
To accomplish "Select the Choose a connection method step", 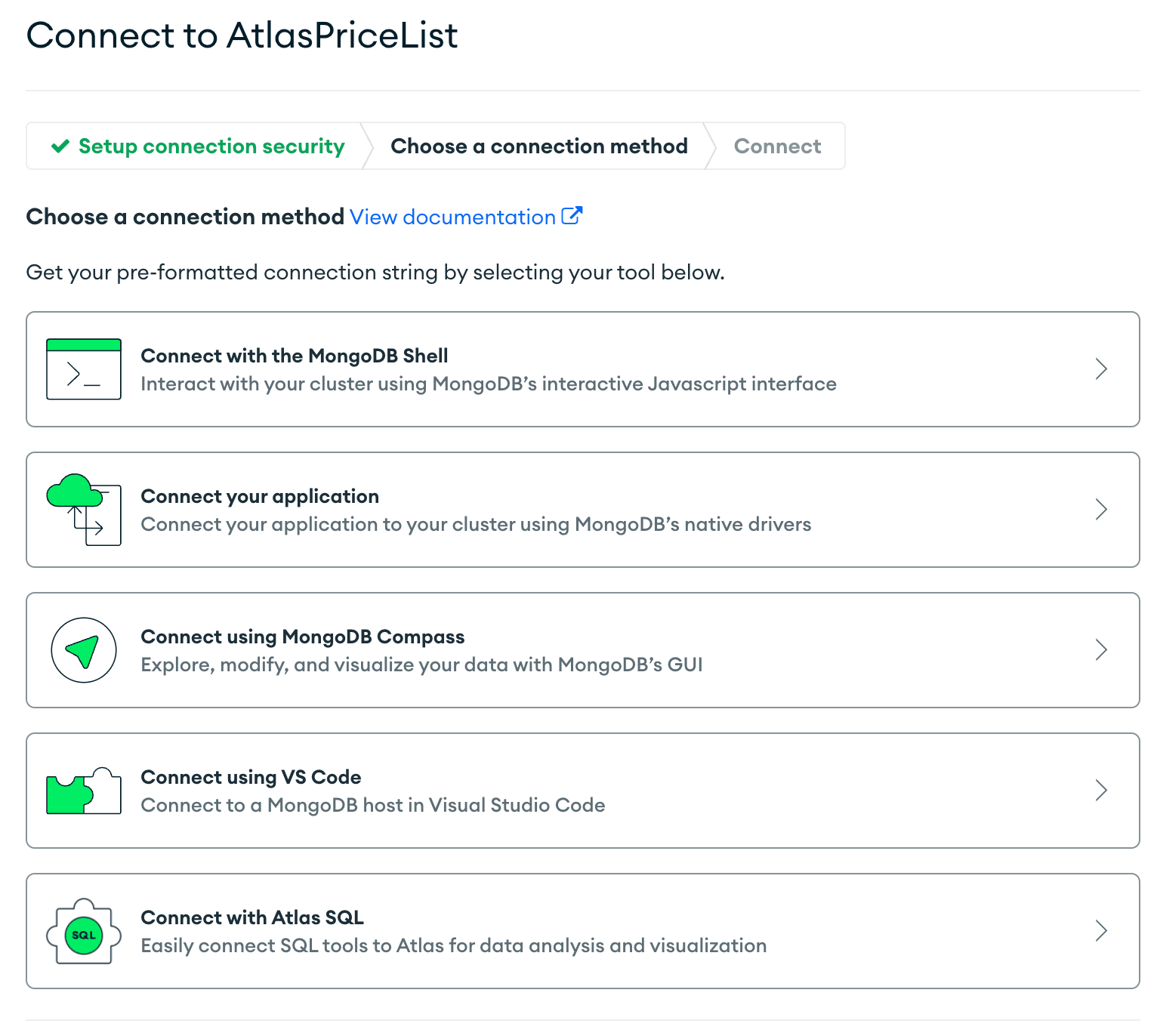I will (x=538, y=146).
